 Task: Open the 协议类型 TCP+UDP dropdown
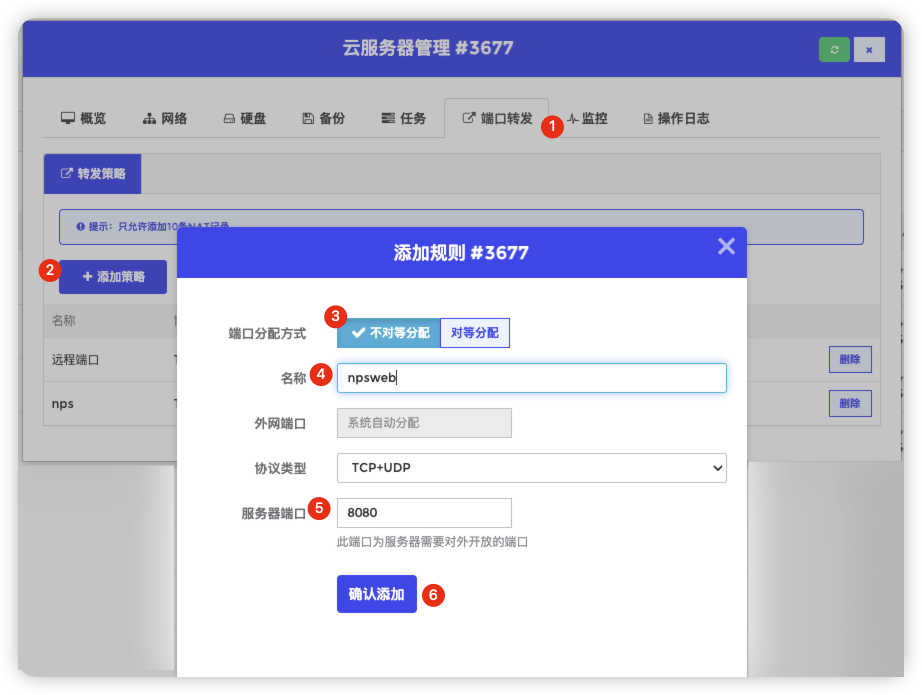pos(532,467)
